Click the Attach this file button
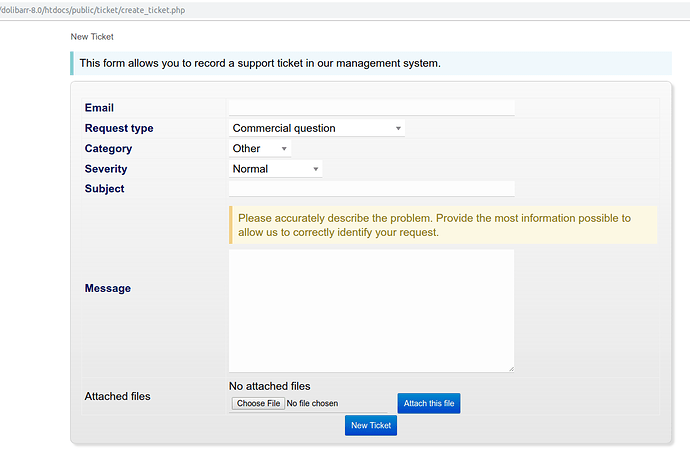690x468 pixels. [x=429, y=403]
